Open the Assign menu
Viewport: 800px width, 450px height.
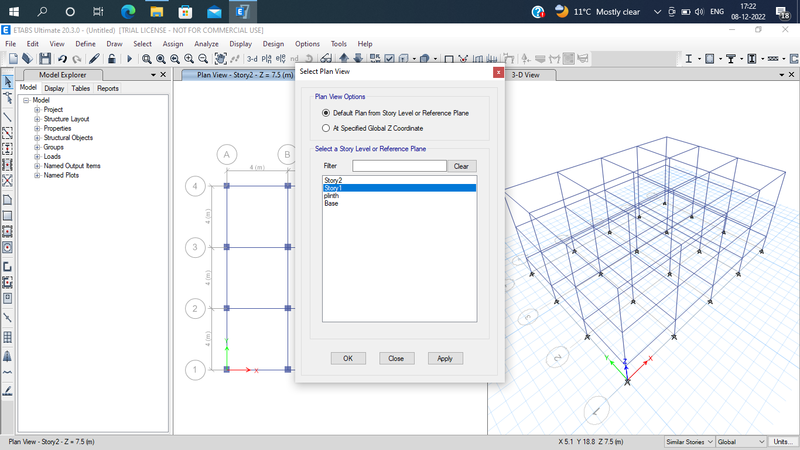coord(173,44)
